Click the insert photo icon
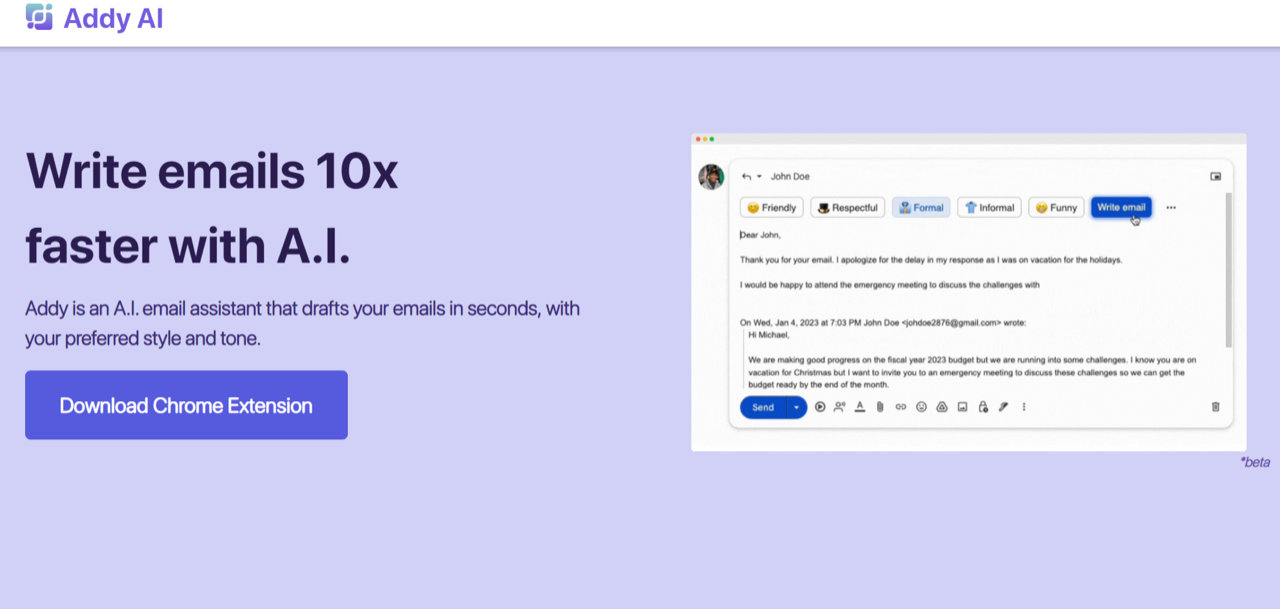 [x=962, y=407]
